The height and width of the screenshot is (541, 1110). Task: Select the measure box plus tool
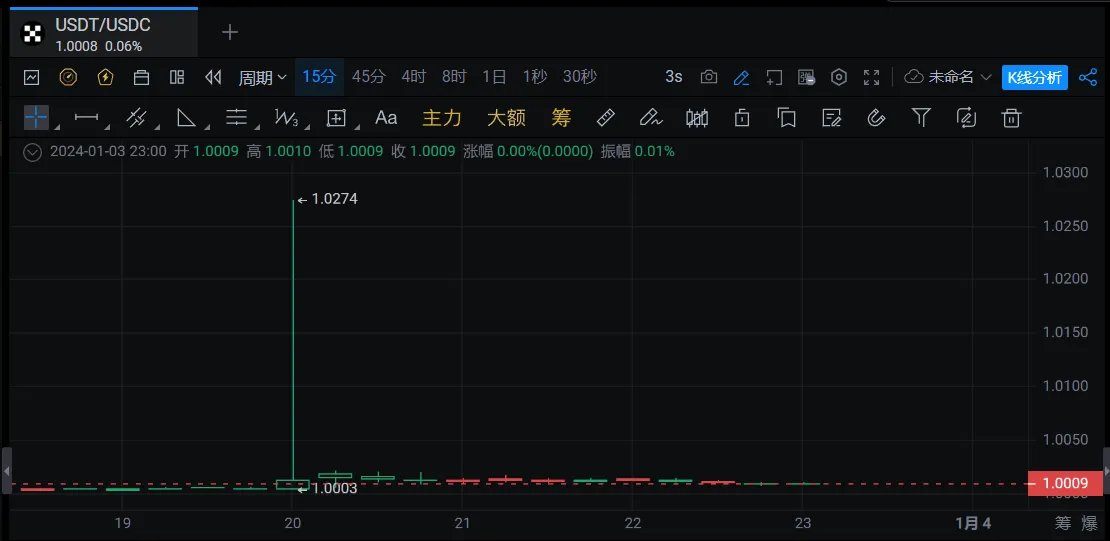click(336, 118)
